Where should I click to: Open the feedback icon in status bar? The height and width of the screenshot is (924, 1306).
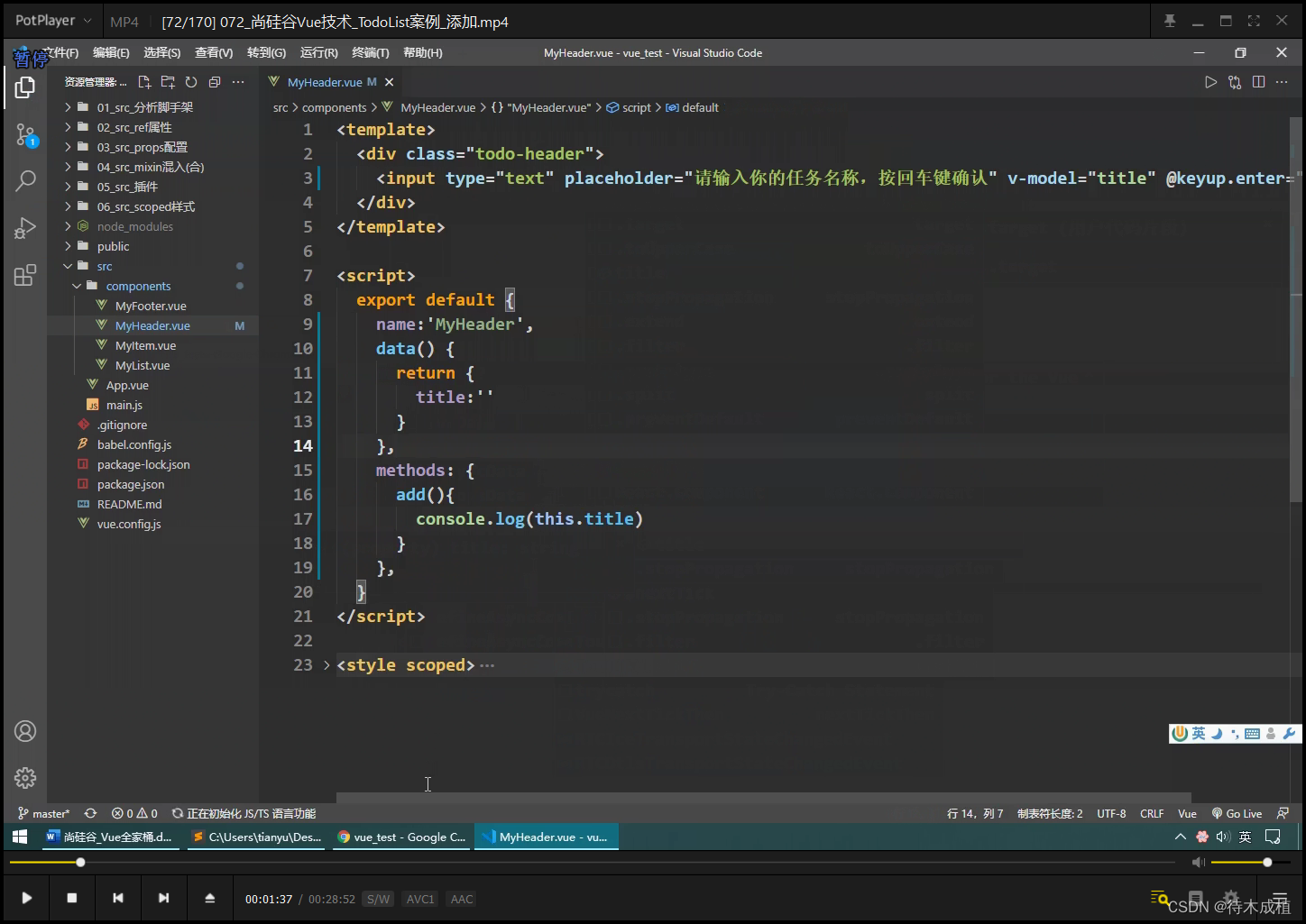point(1283,813)
